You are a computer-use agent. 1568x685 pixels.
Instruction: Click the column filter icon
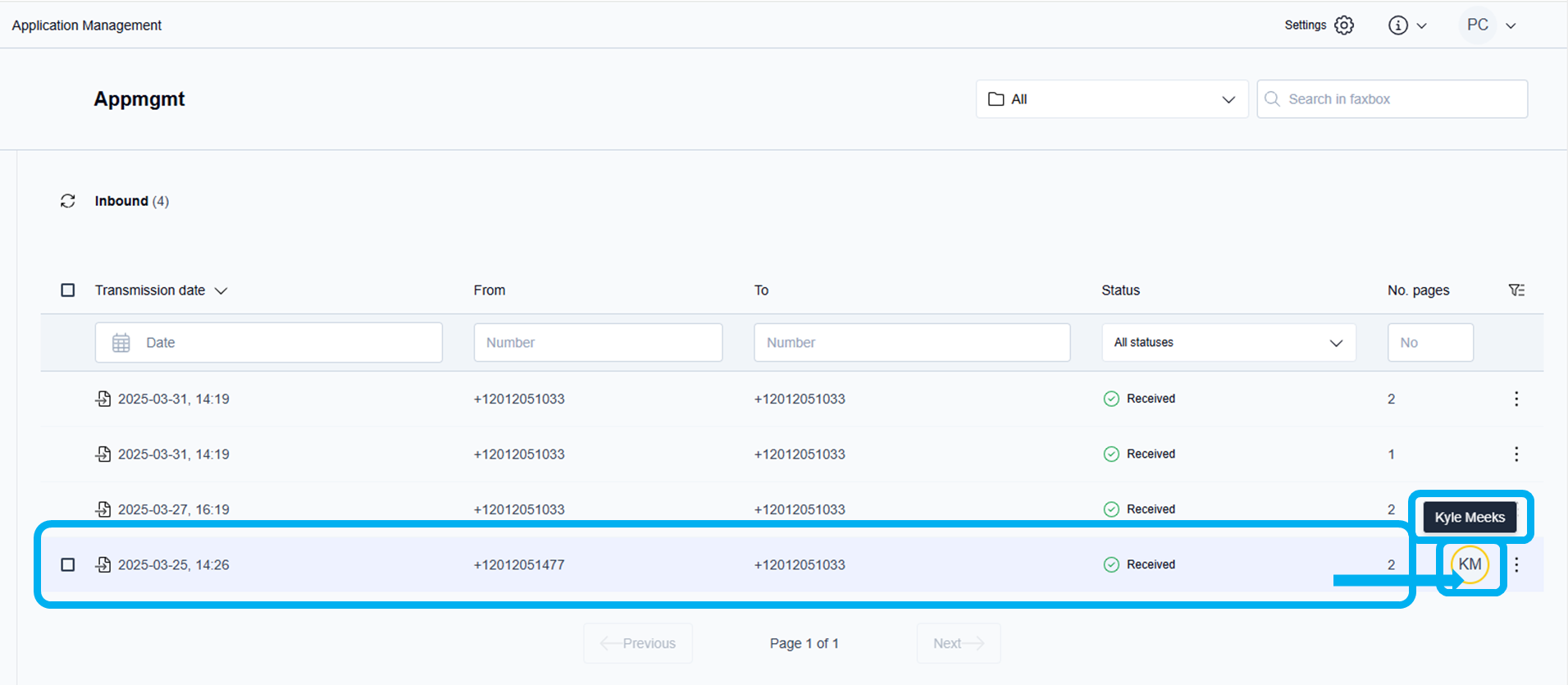pos(1516,290)
